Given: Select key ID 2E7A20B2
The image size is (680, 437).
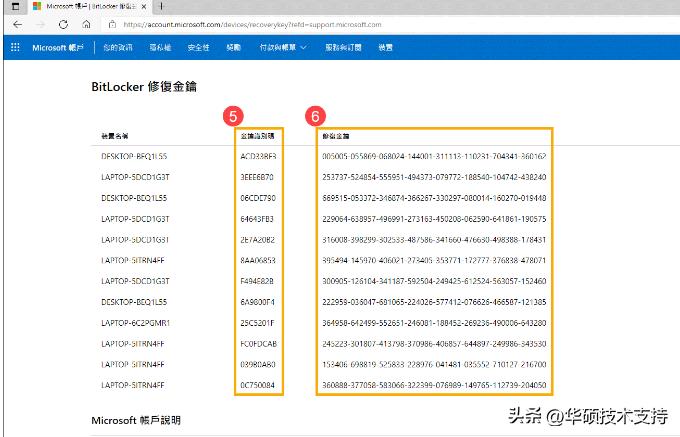Looking at the screenshot, I should (x=257, y=240).
